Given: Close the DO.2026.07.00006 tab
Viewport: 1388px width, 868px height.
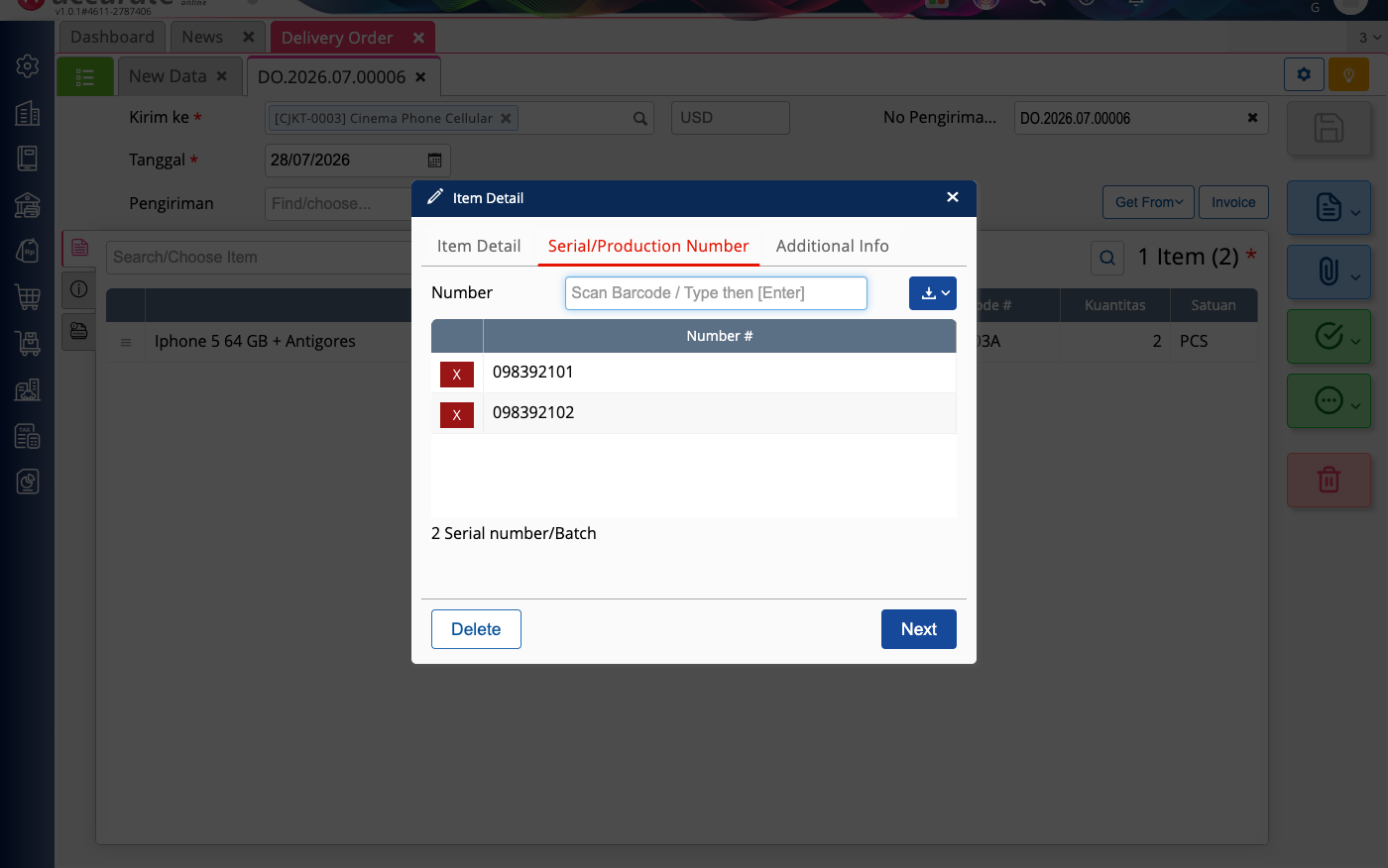Looking at the screenshot, I should click(x=421, y=76).
